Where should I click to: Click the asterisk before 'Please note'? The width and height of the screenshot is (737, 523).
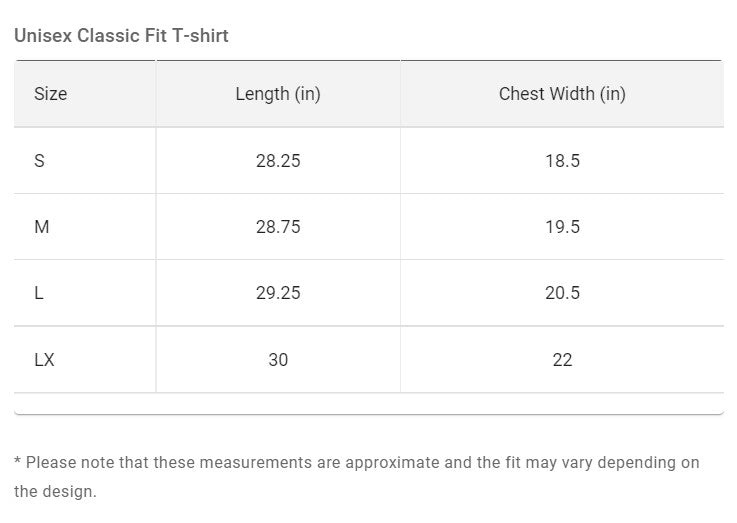coord(18,463)
